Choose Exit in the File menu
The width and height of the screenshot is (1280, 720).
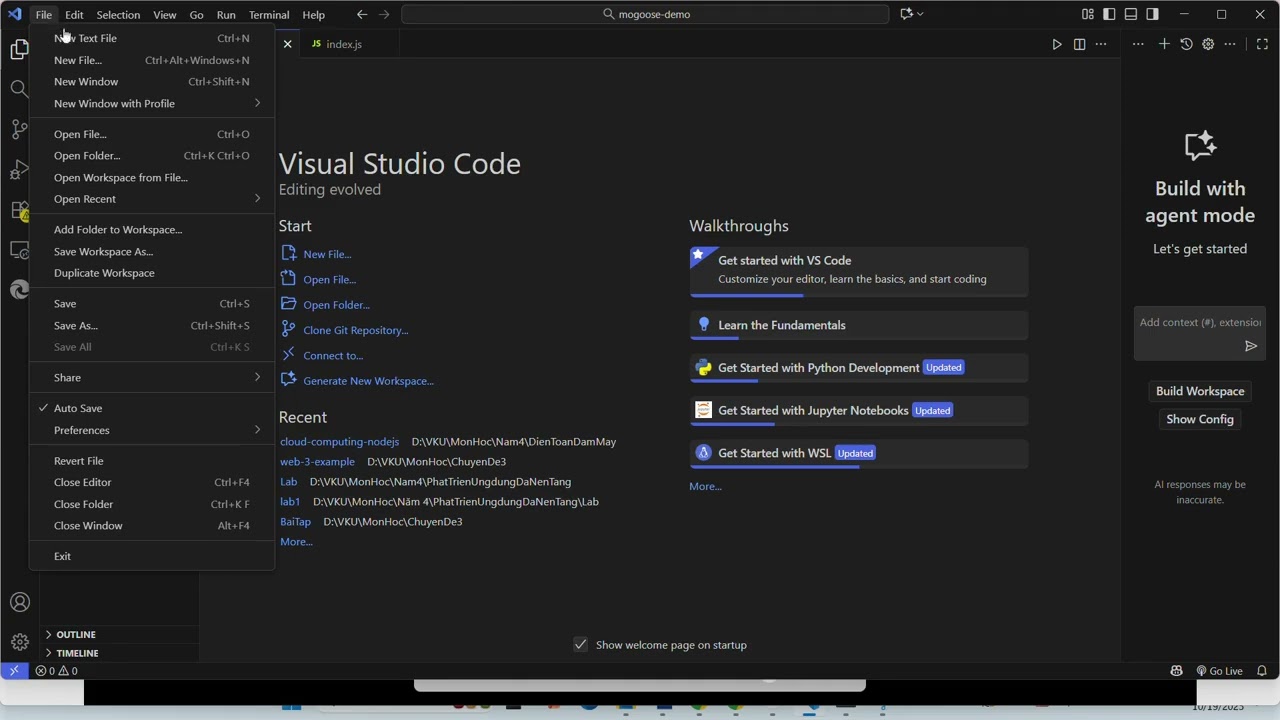(152, 556)
